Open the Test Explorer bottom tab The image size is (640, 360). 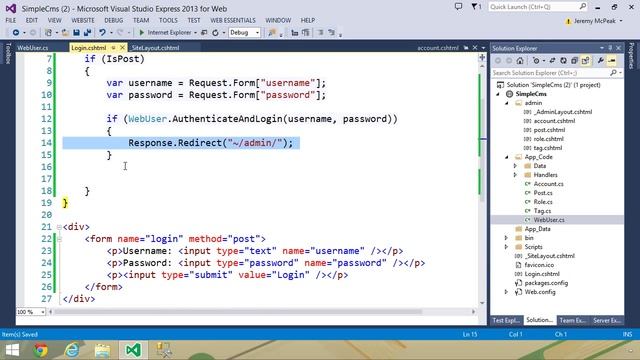pyautogui.click(x=506, y=320)
